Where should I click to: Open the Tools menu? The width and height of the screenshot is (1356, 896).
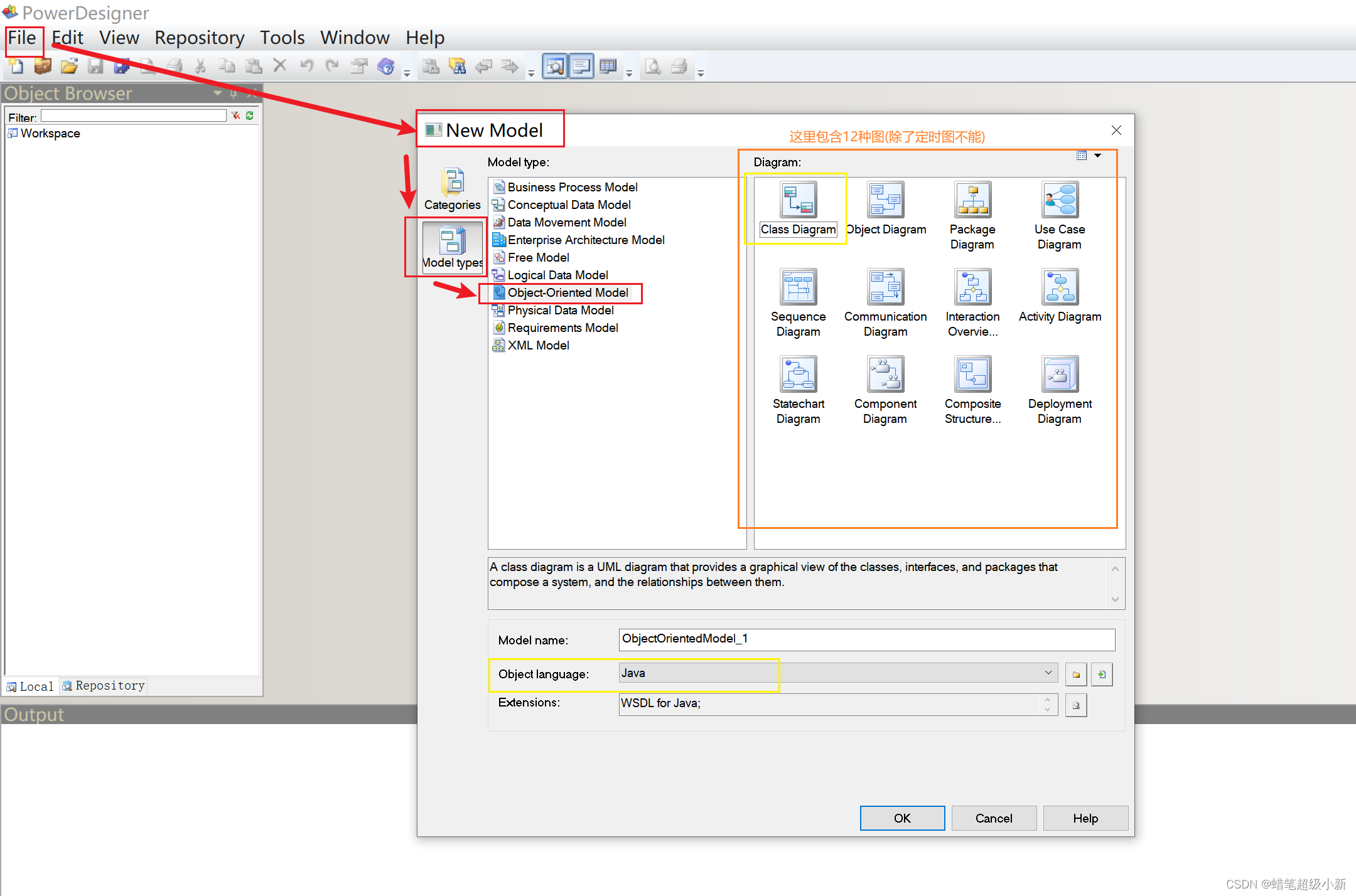point(282,38)
